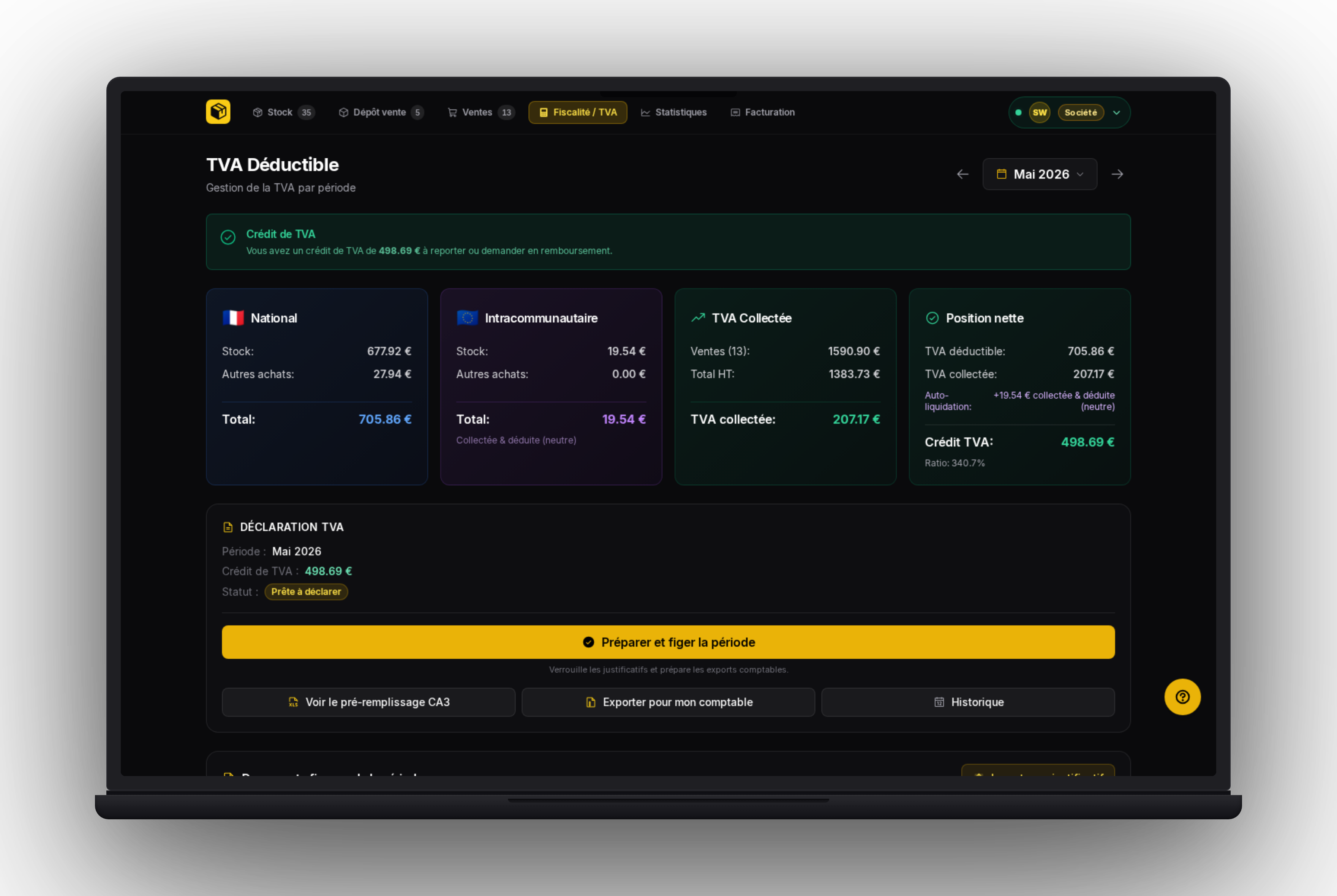Image resolution: width=1337 pixels, height=896 pixels.
Task: Click TVA collectée total 207.17 € in green
Action: click(x=856, y=420)
